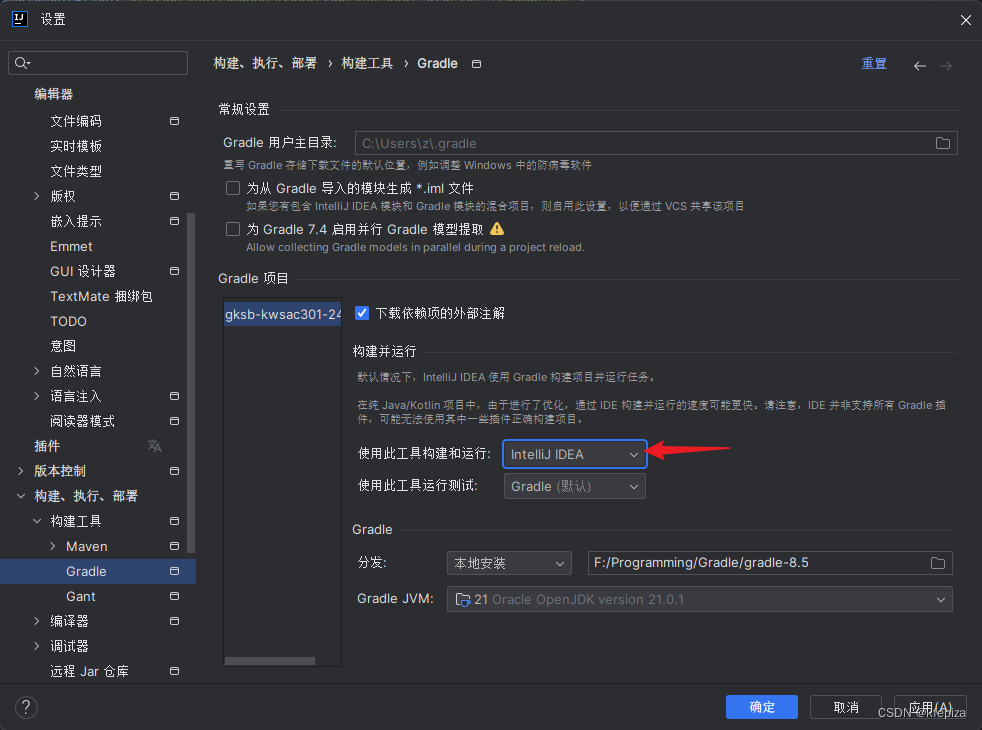Click project-level marker icon beside GUI 设计器

click(175, 271)
